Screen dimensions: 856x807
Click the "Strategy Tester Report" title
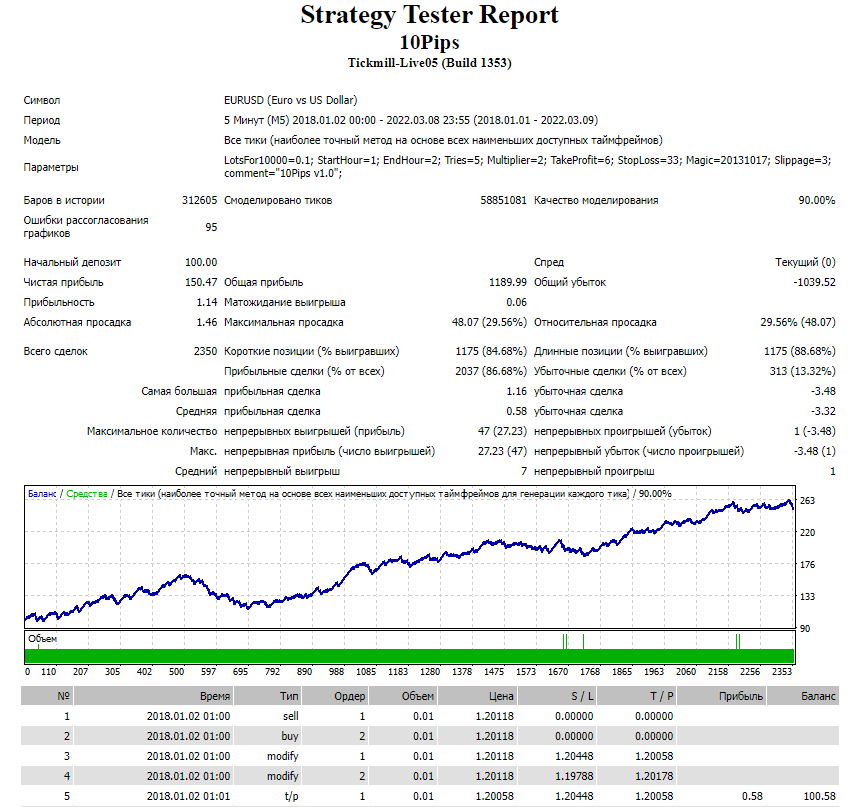[429, 16]
